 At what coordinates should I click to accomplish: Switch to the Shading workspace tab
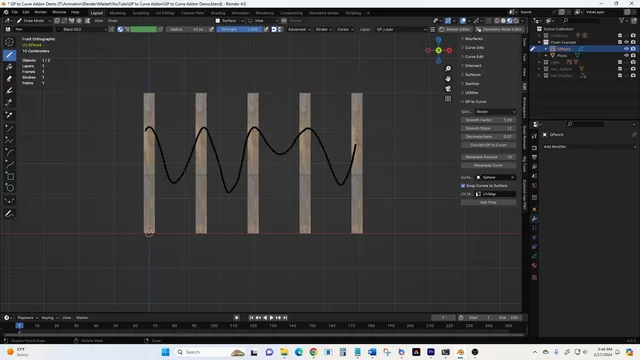pyautogui.click(x=218, y=13)
